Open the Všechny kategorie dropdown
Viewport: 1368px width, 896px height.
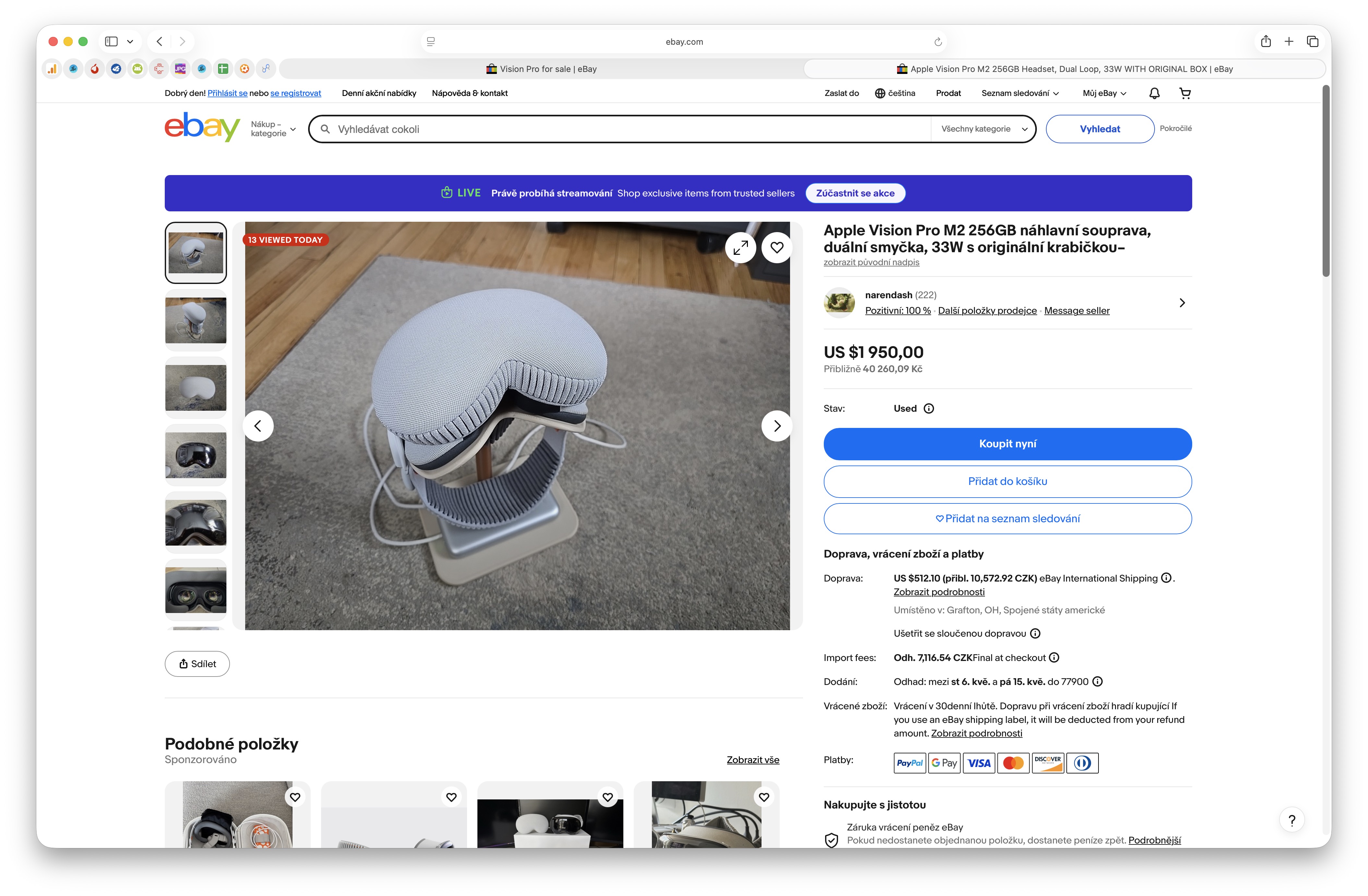point(983,129)
